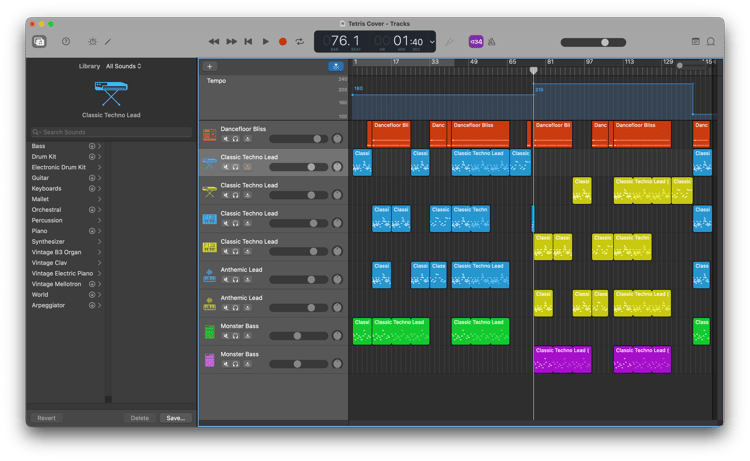Adjust purple Monster Bass volume slider
The width and height of the screenshot is (750, 461).
(x=298, y=364)
